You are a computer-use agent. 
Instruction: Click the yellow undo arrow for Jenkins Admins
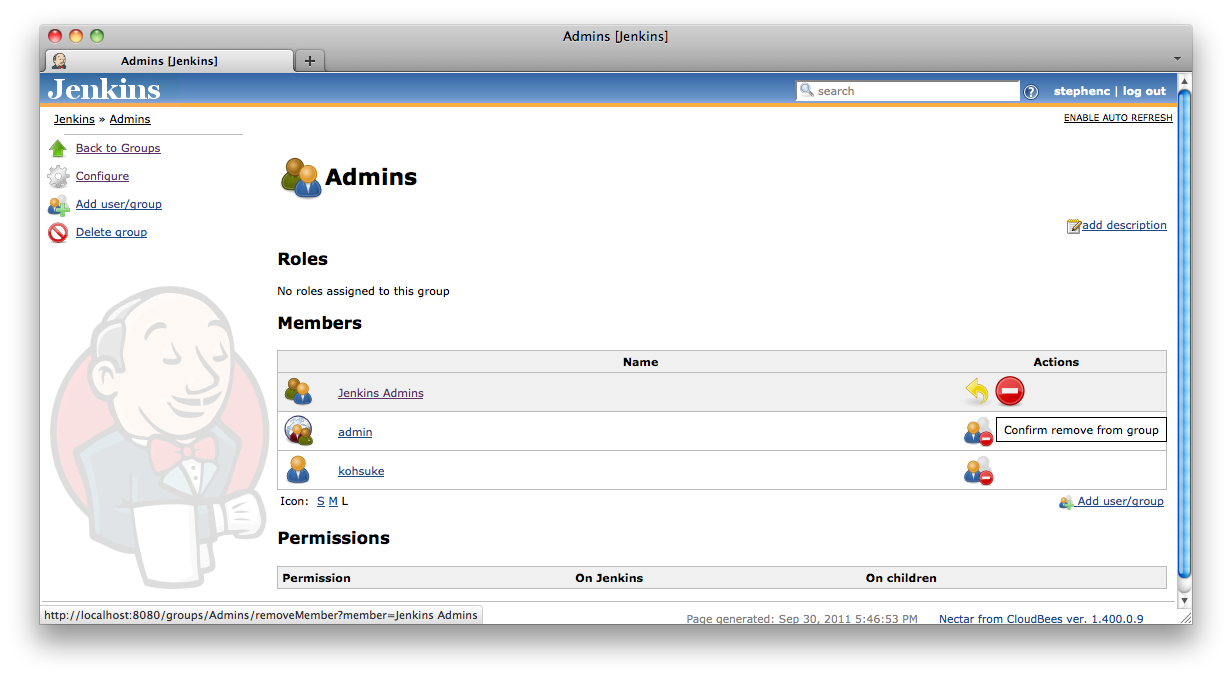977,392
